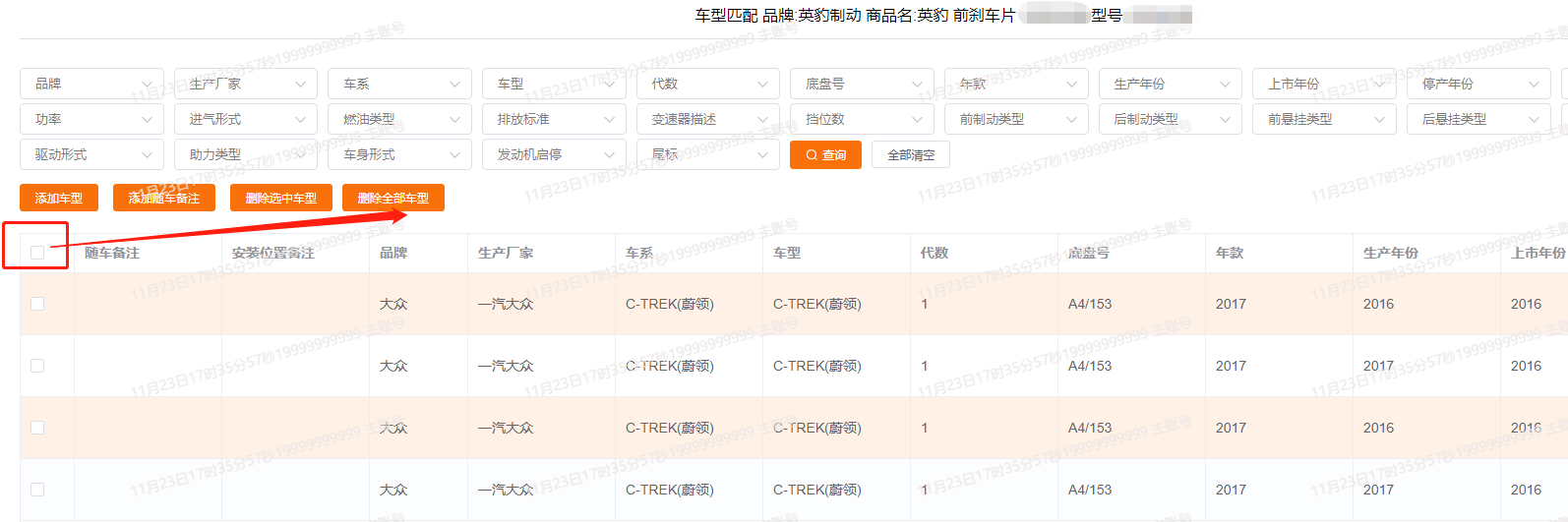Open the 前悬挂类型 filter dropdown
The image size is (1568, 522).
click(x=1324, y=119)
